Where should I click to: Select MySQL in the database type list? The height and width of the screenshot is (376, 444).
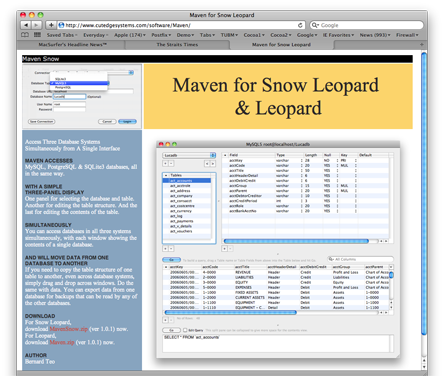click(79, 83)
